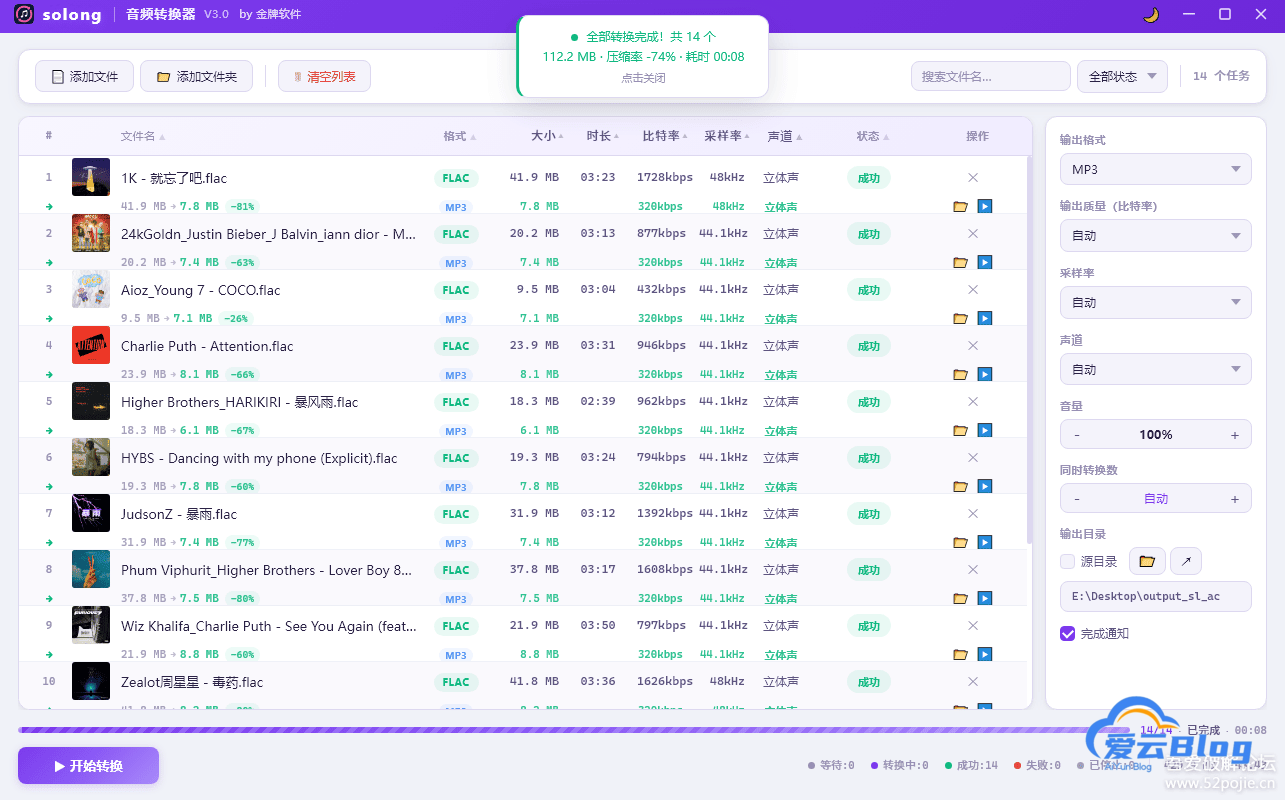Click file list vertical scrollbar
This screenshot has width=1285, height=800.
click(x=1030, y=350)
